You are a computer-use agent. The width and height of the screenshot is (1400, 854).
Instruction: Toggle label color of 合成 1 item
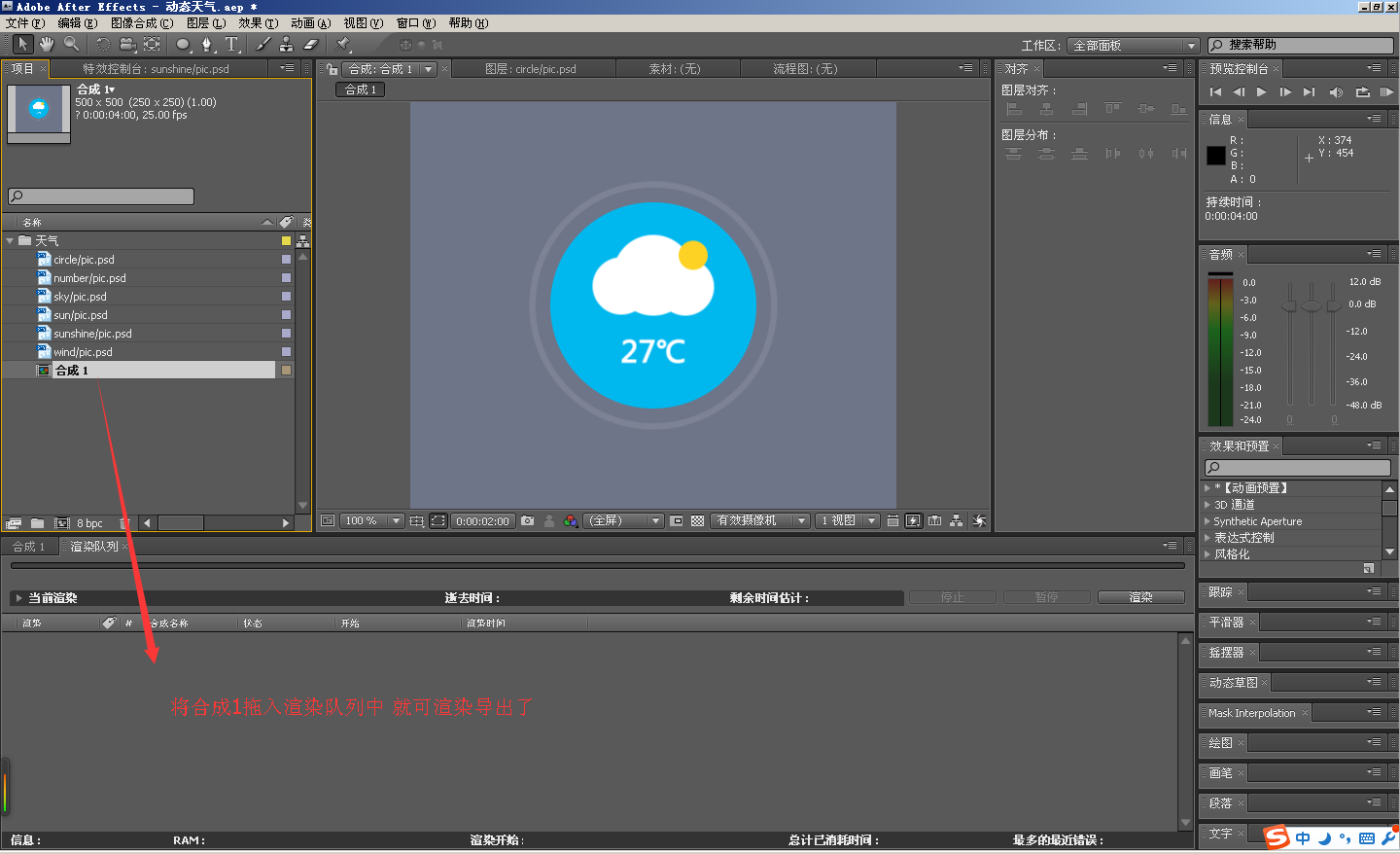coord(286,371)
